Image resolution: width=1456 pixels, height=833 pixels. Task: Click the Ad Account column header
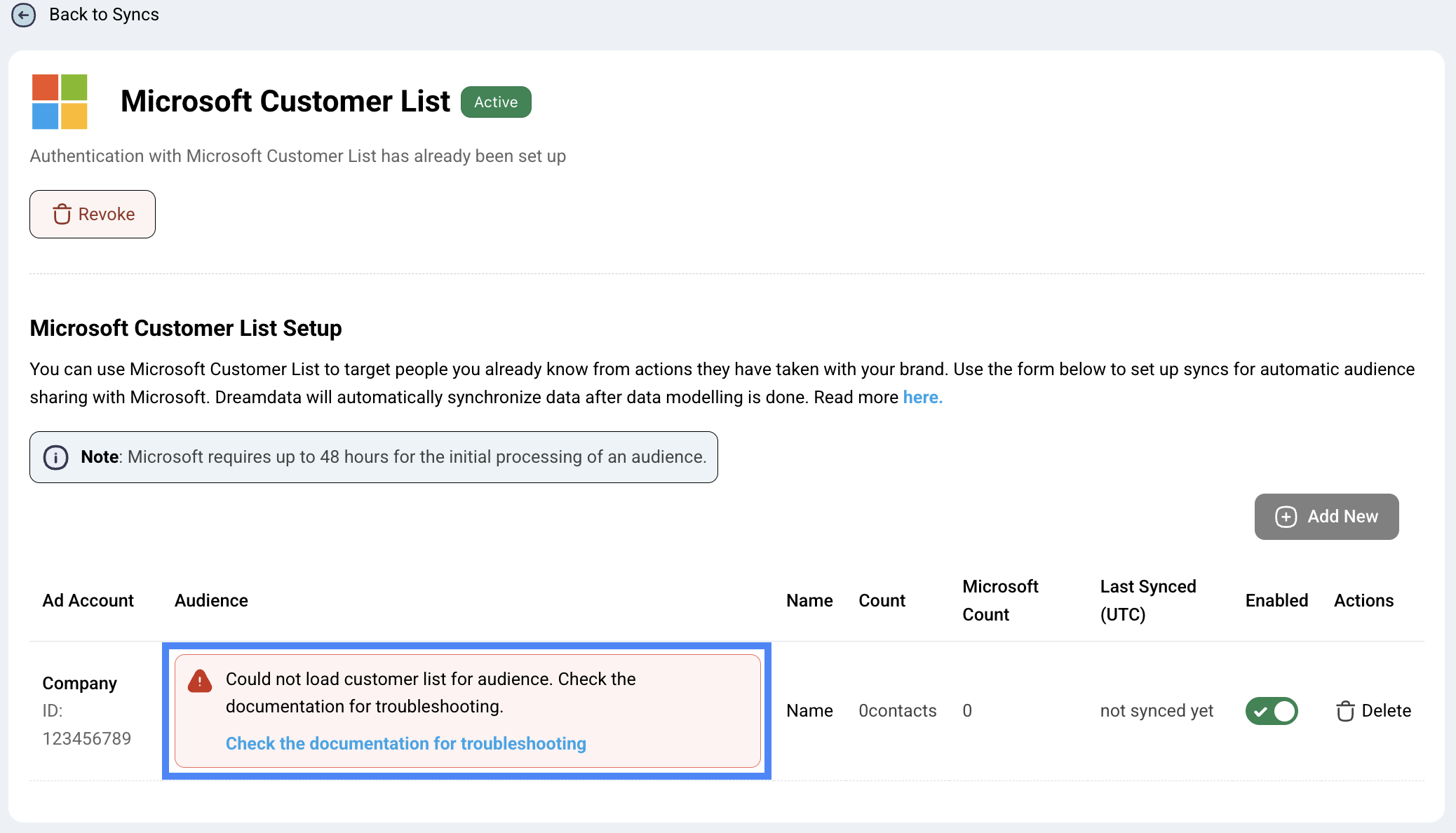[88, 601]
